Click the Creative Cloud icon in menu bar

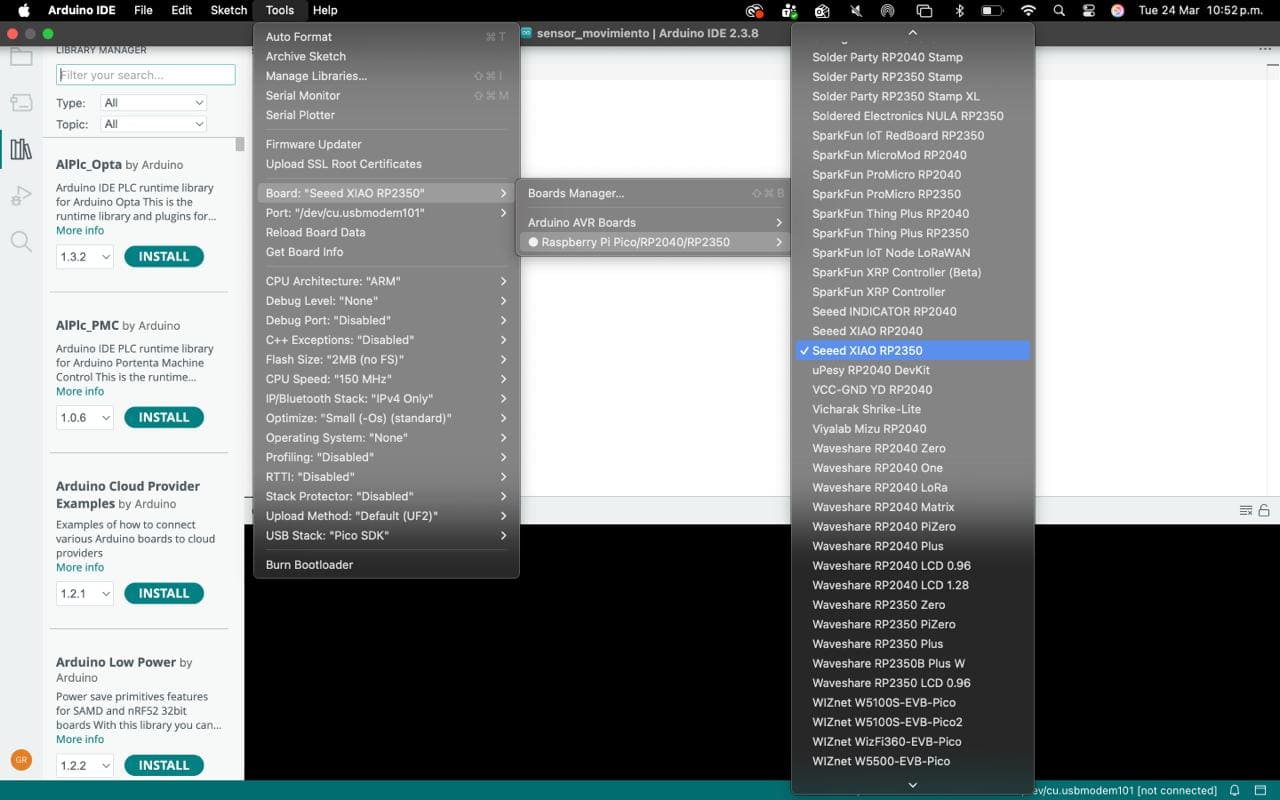pos(755,10)
